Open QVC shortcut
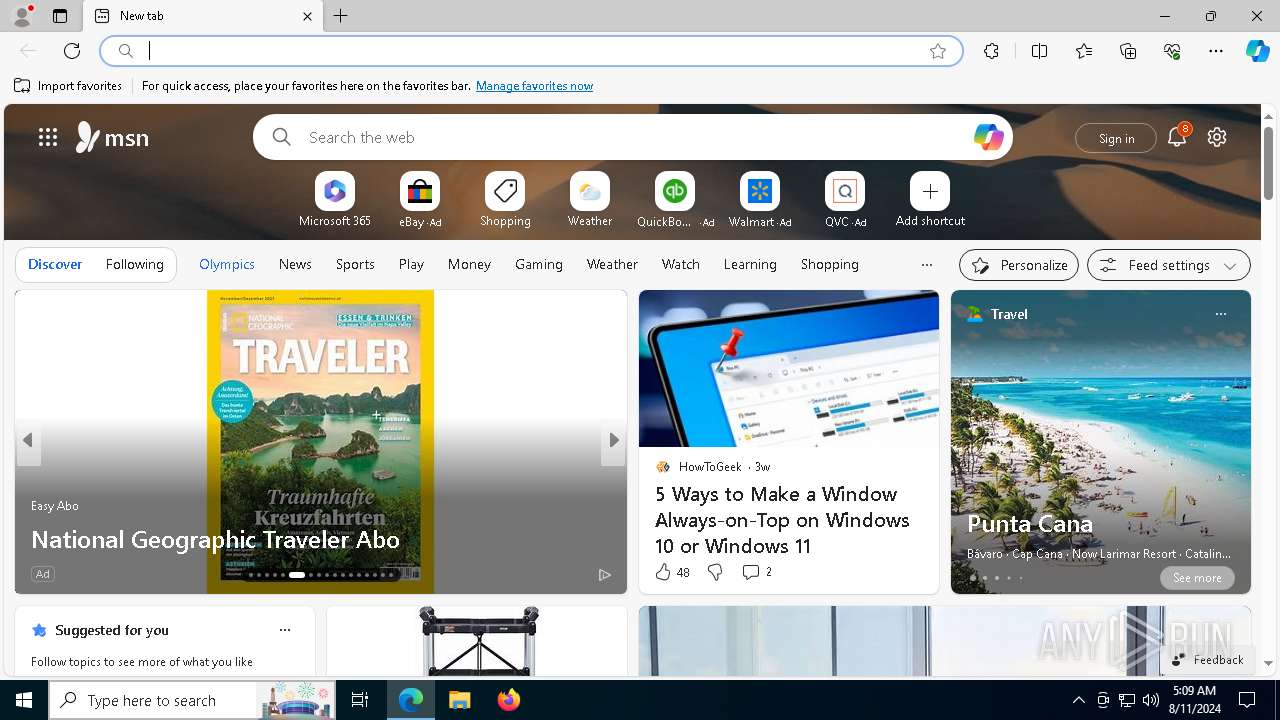This screenshot has height=720, width=1280. (x=845, y=199)
